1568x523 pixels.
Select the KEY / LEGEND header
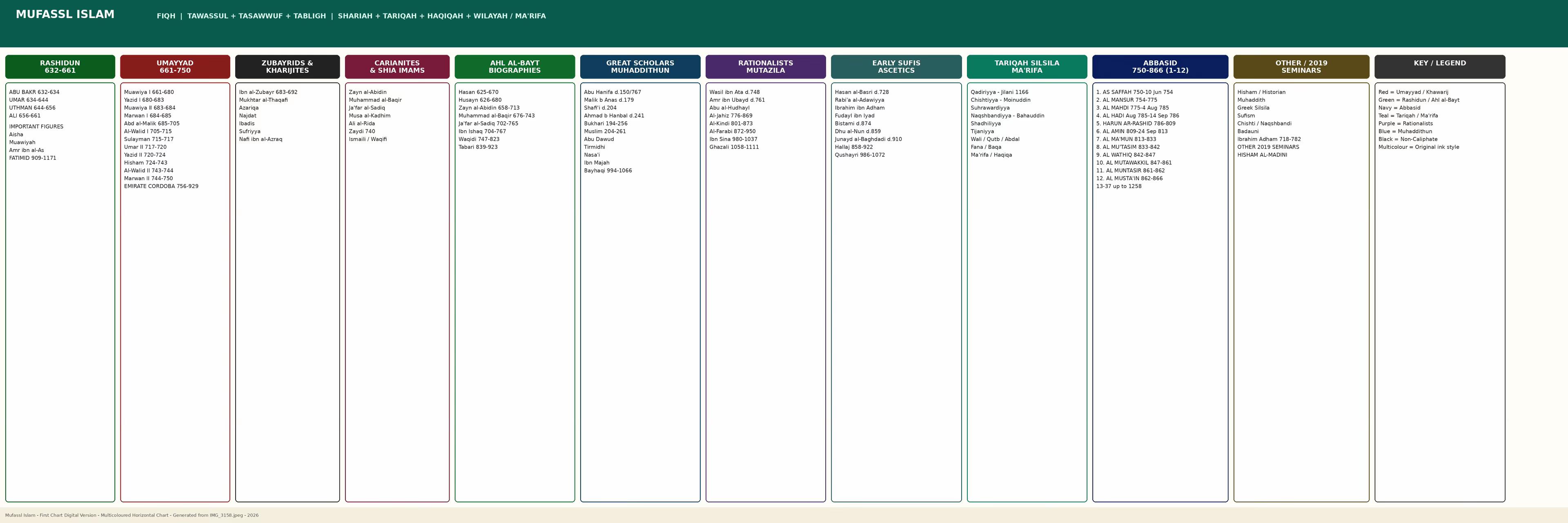point(1439,67)
